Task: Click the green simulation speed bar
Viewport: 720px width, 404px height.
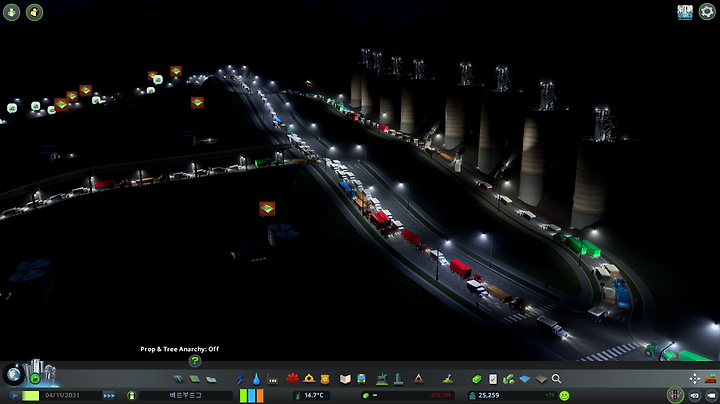Action: click(31, 395)
